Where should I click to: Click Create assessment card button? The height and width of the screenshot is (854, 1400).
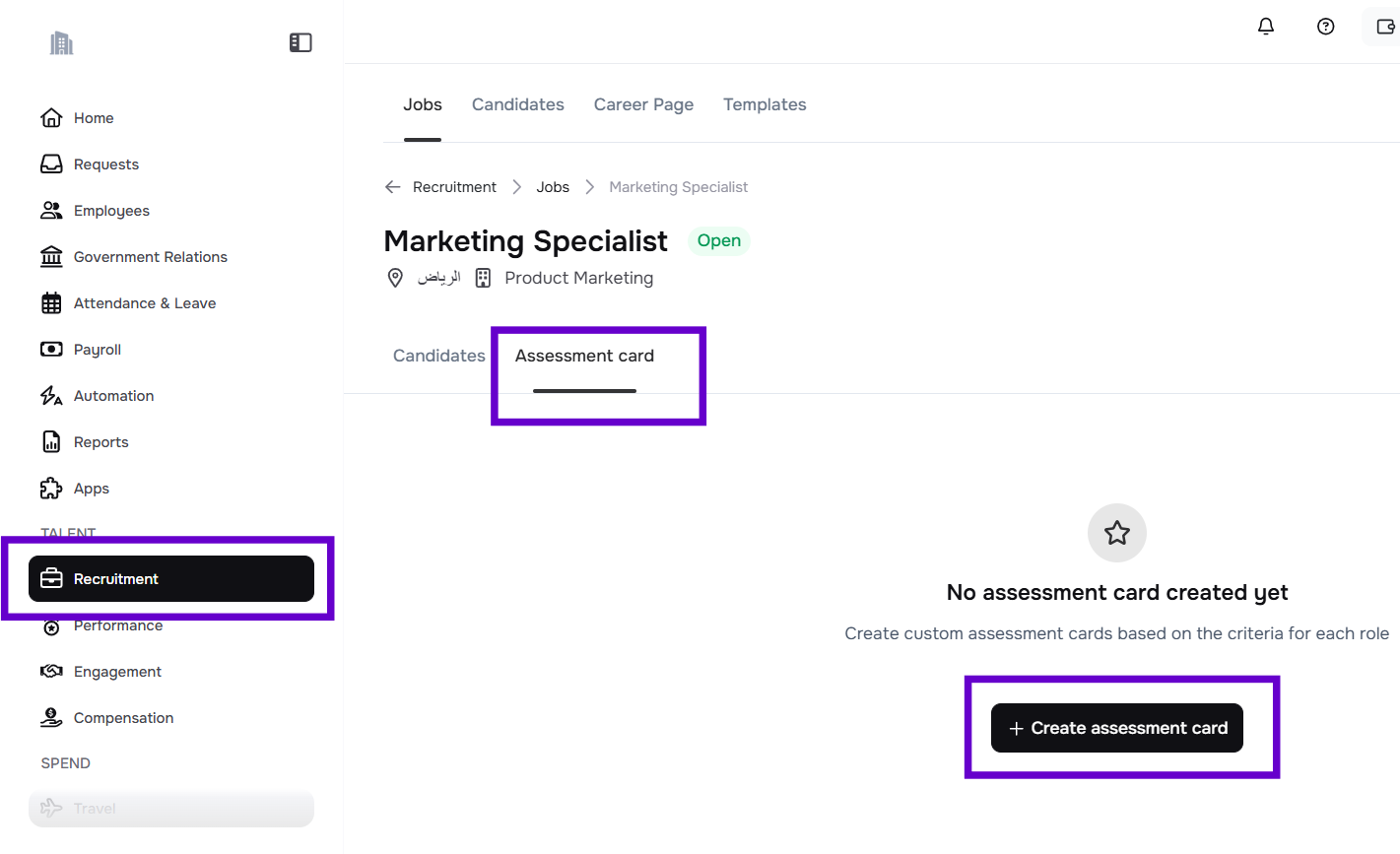coord(1116,728)
